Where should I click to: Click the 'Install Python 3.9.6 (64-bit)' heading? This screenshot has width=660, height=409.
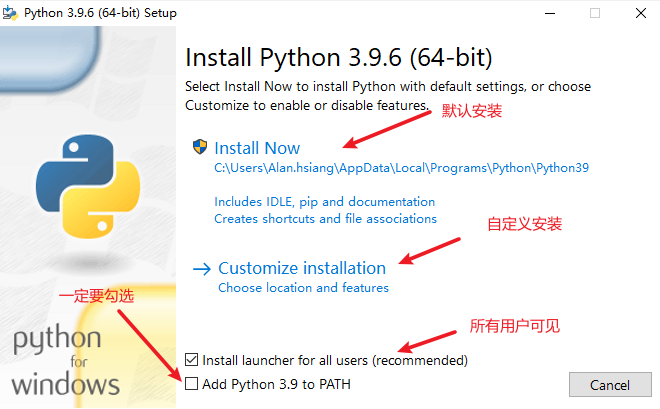tap(340, 55)
